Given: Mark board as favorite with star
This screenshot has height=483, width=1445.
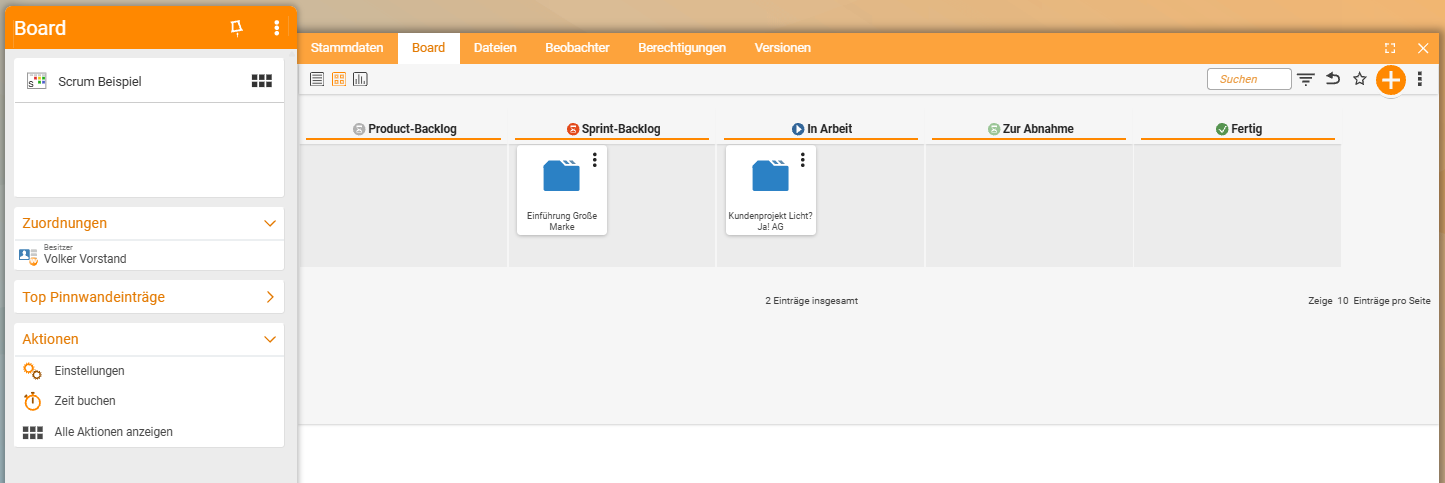Looking at the screenshot, I should click(x=1360, y=79).
